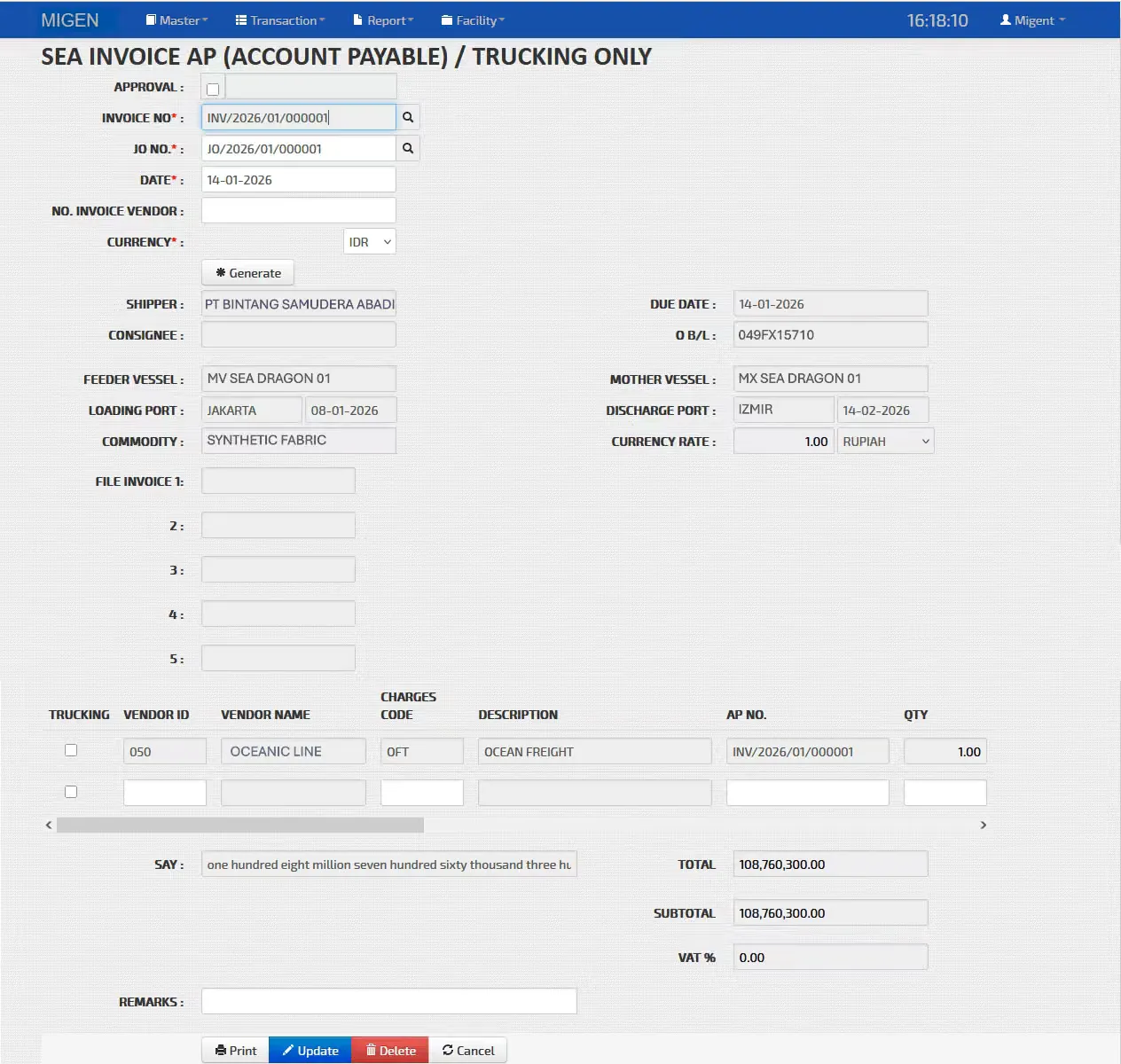Image resolution: width=1121 pixels, height=1064 pixels.
Task: Click the File Invoice 5 field
Action: [x=278, y=658]
